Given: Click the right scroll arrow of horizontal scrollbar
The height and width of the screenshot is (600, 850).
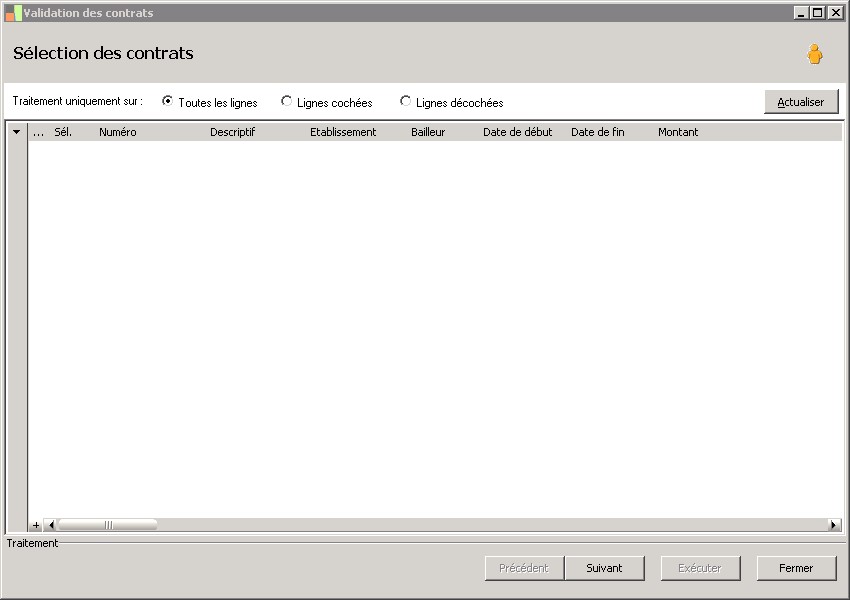Looking at the screenshot, I should click(834, 525).
